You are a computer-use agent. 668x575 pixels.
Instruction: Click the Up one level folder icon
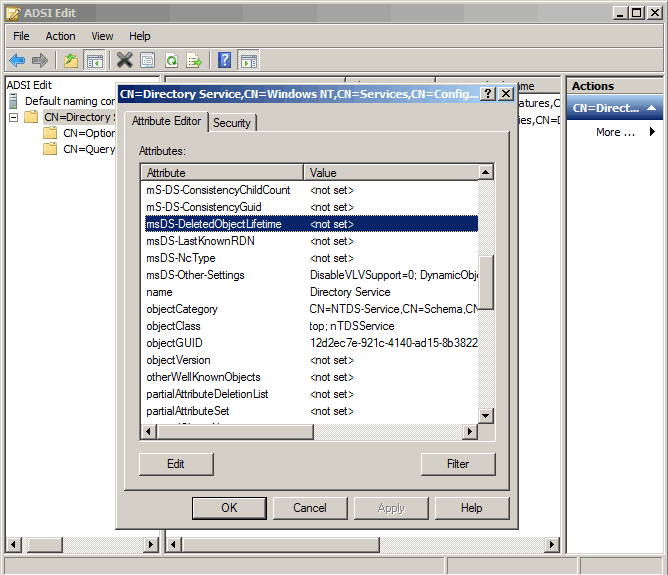(x=71, y=60)
